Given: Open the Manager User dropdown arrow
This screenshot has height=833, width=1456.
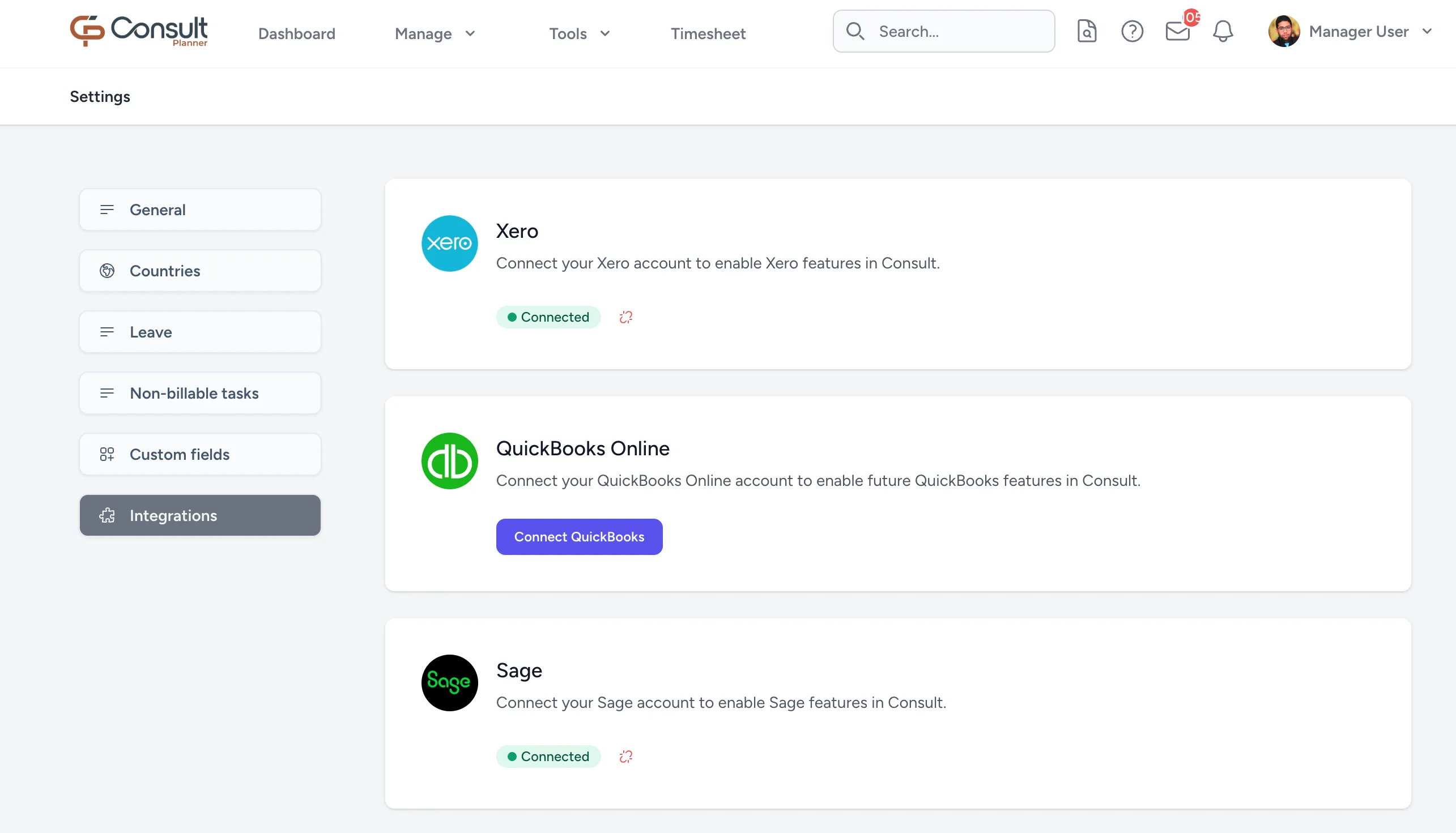Looking at the screenshot, I should [1427, 32].
